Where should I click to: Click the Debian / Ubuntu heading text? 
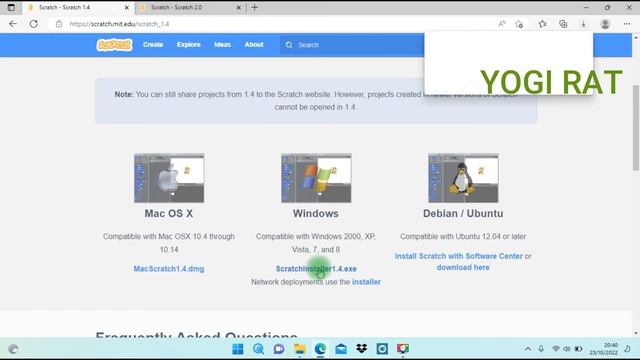coord(463,213)
